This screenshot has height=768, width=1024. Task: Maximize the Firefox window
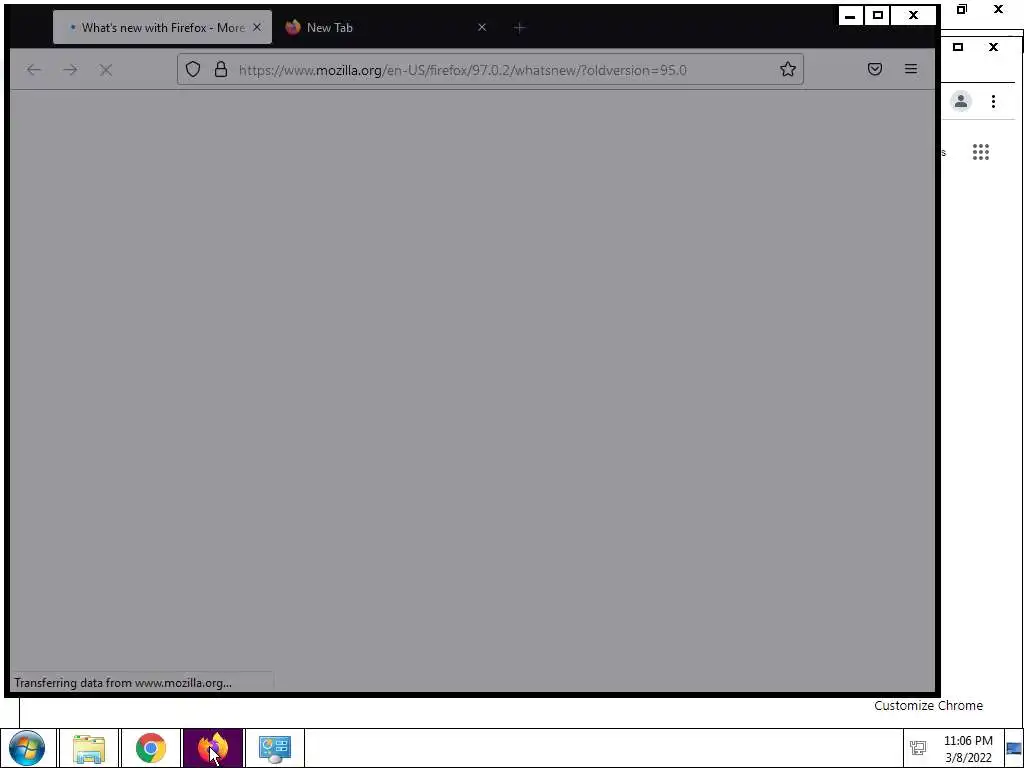(x=878, y=16)
